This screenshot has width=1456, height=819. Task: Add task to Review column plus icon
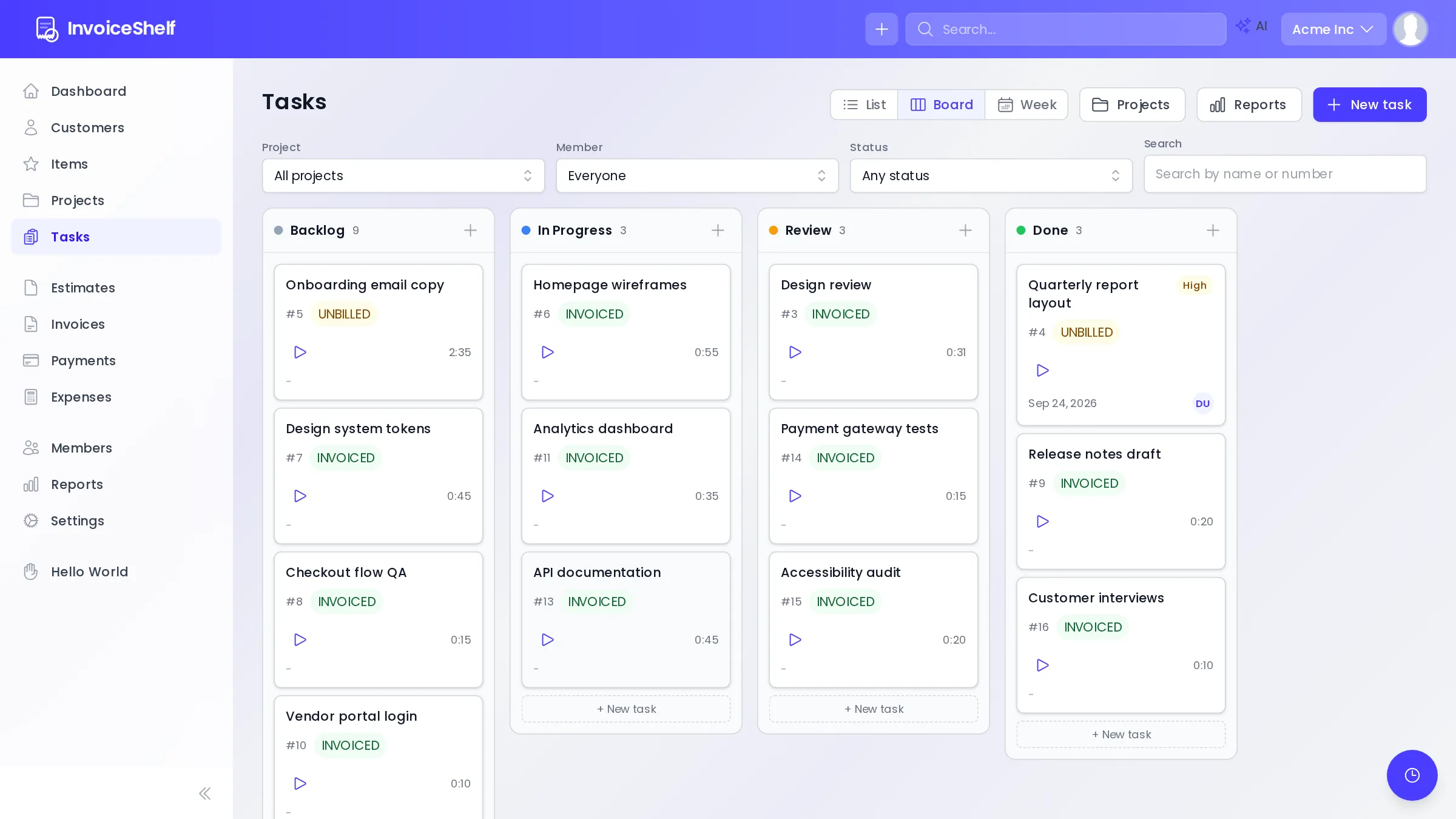965,230
